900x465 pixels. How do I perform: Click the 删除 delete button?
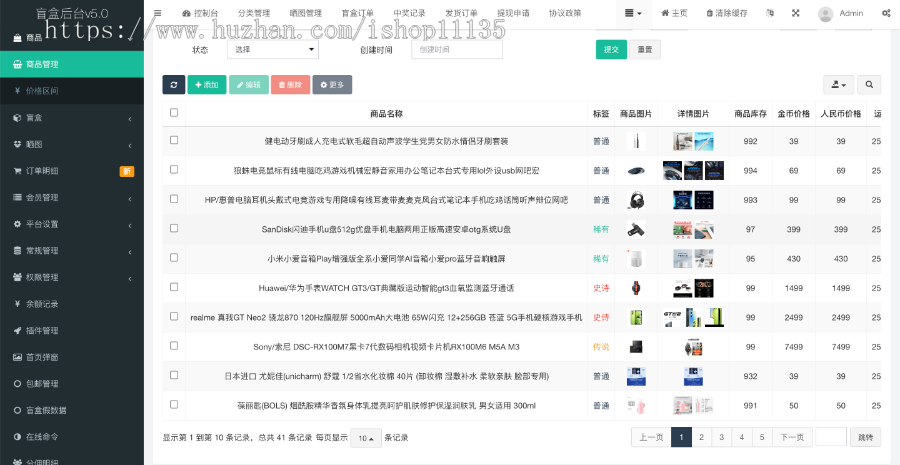(290, 84)
